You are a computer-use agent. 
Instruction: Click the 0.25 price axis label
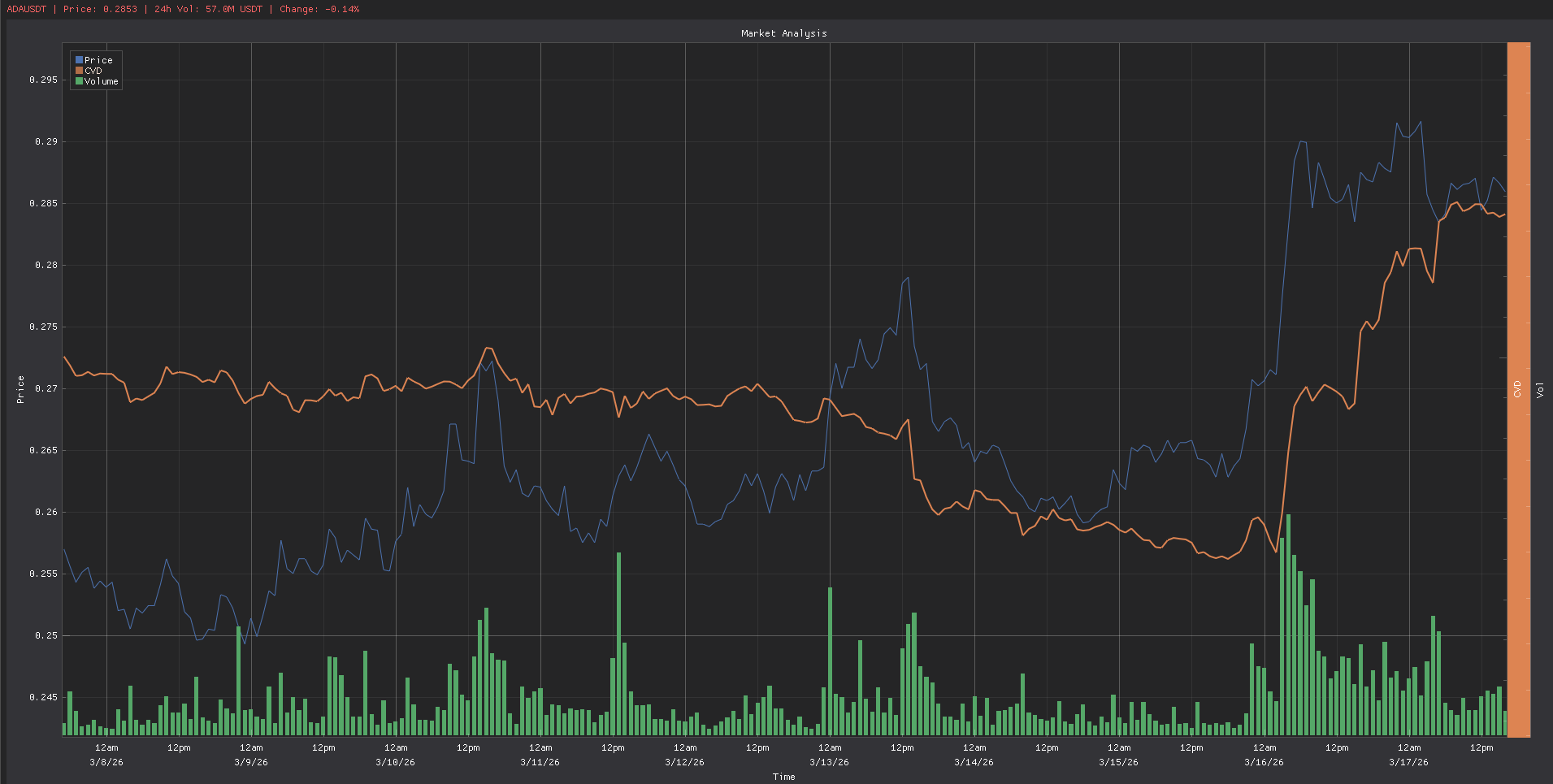[x=46, y=635]
